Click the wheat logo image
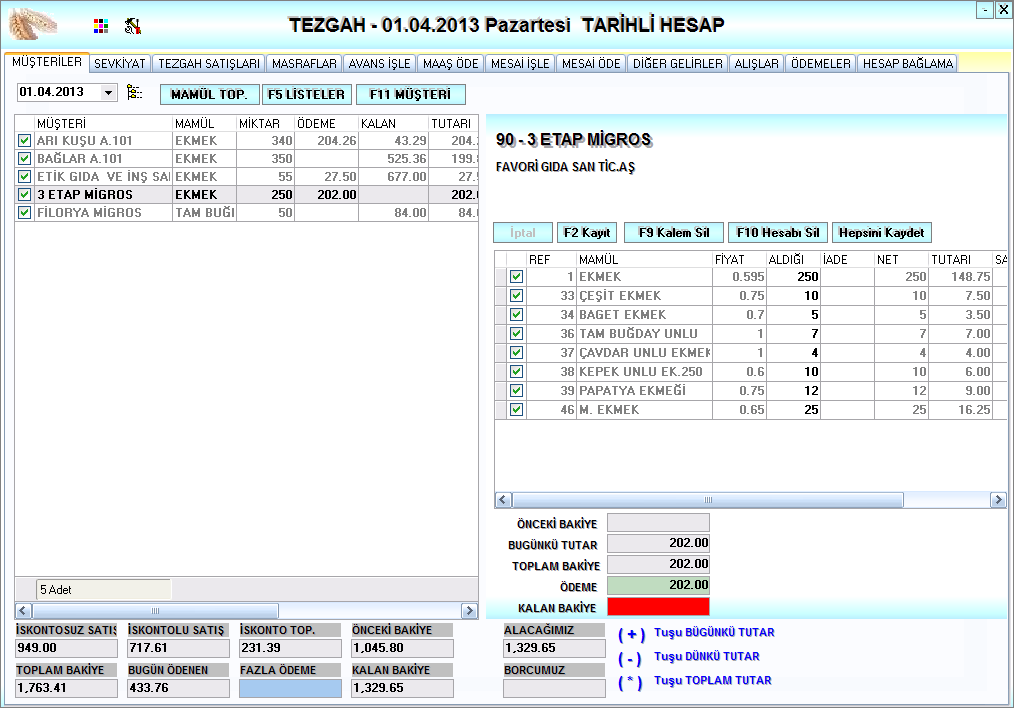The height and width of the screenshot is (708, 1014). [x=33, y=24]
